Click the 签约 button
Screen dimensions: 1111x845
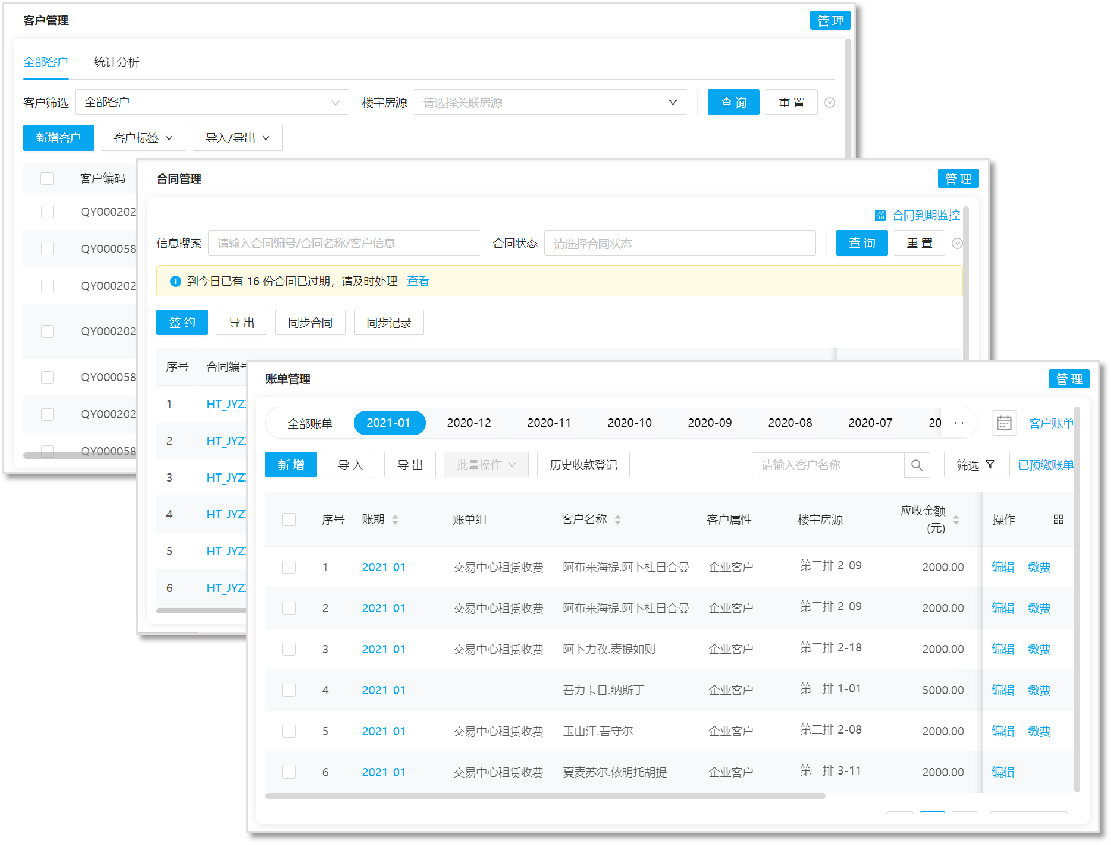tap(182, 322)
